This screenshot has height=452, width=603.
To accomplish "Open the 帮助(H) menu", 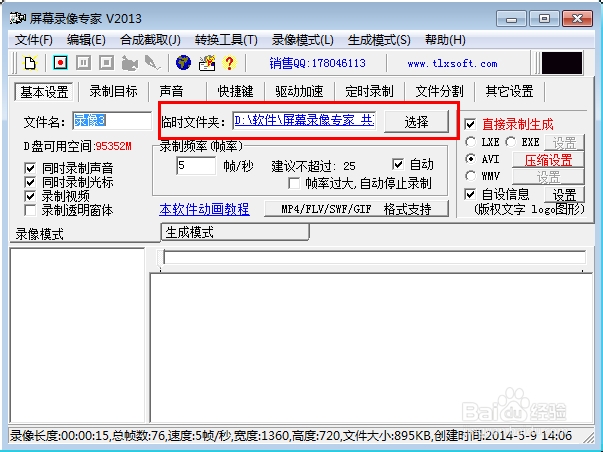I will [x=445, y=40].
